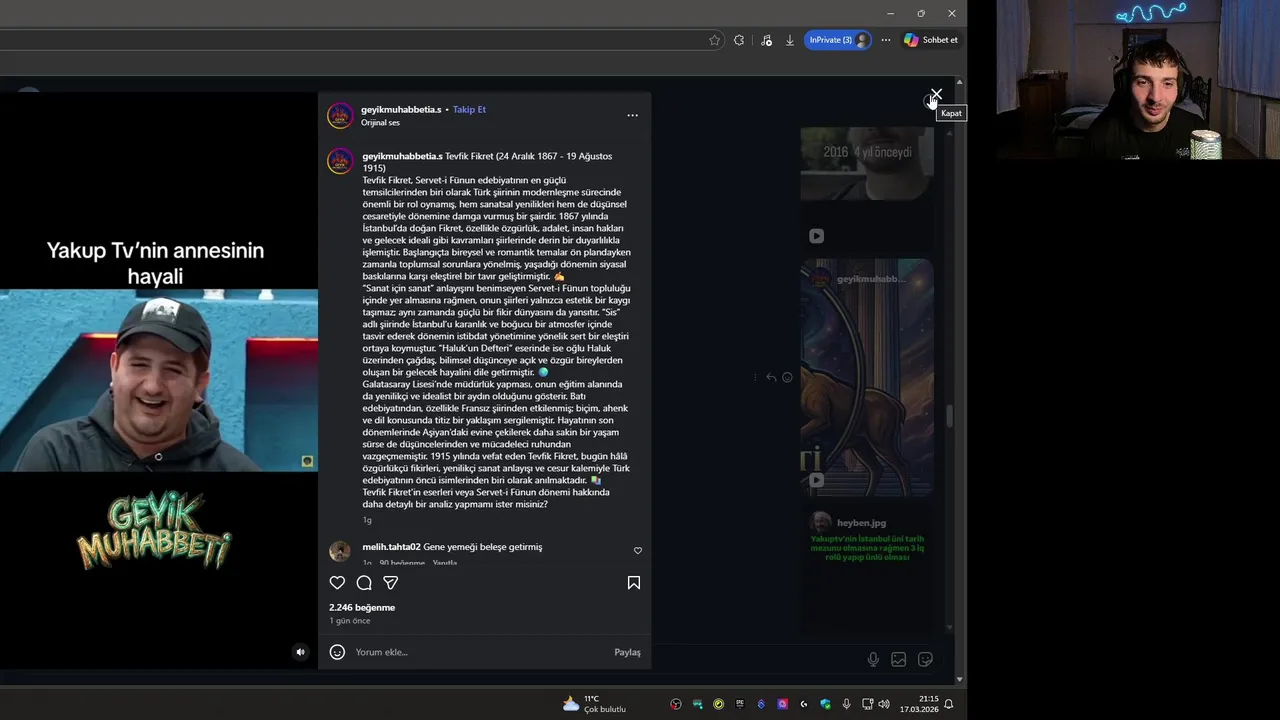Open the yellow circle tray icon

pos(719,704)
